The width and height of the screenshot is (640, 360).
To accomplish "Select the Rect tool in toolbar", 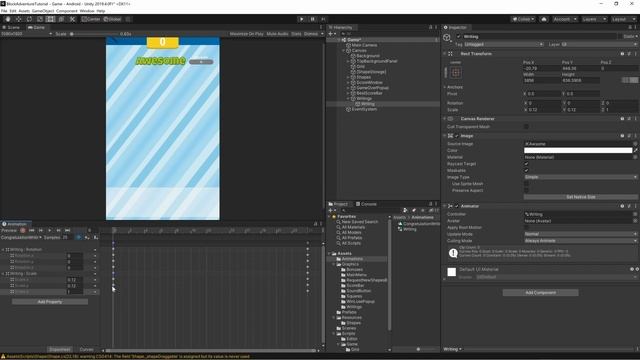I will point(51,19).
